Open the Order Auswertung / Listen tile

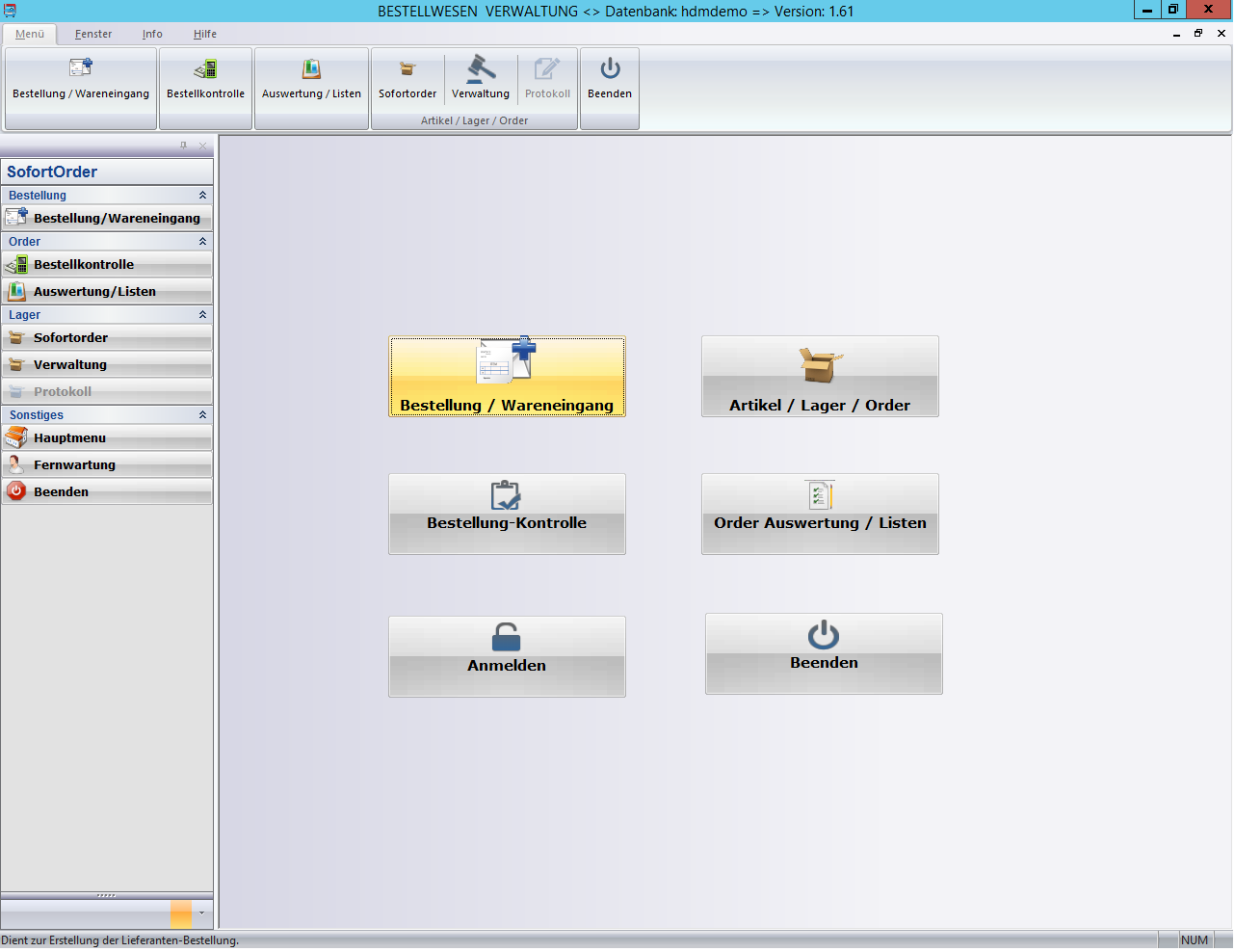pos(820,514)
